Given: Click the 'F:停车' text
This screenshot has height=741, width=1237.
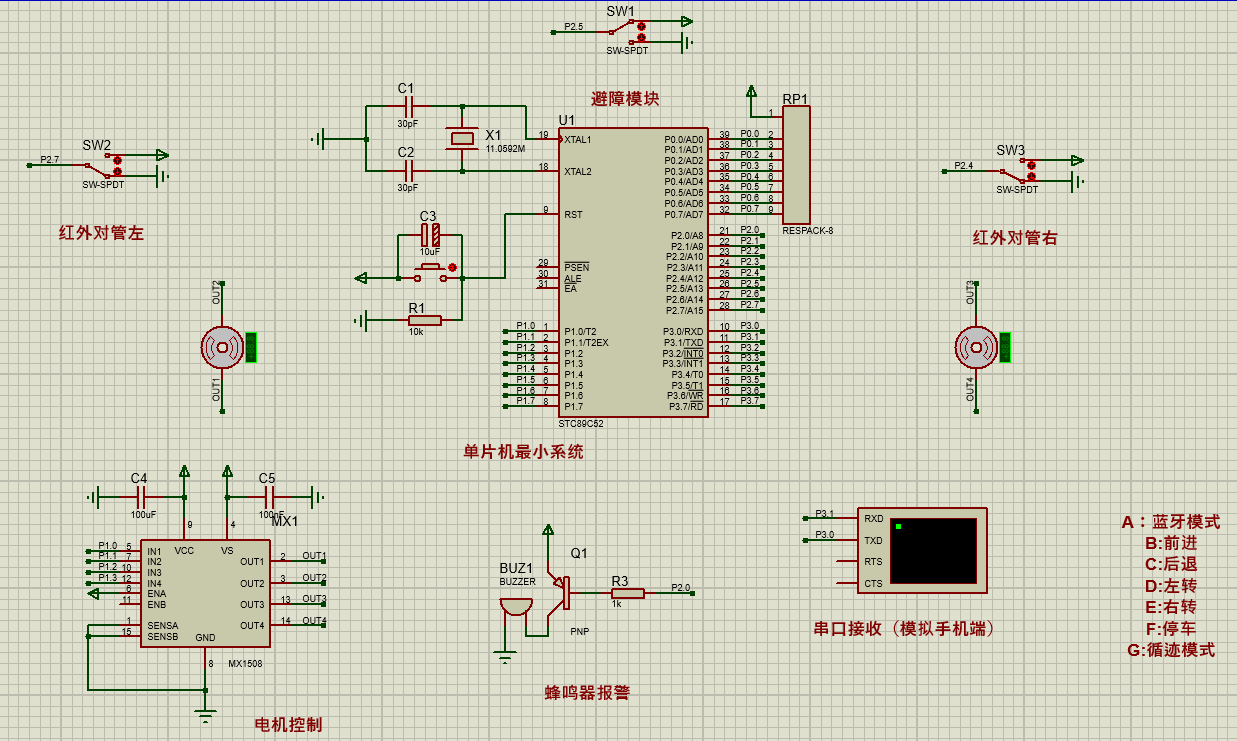Looking at the screenshot, I should [1171, 629].
